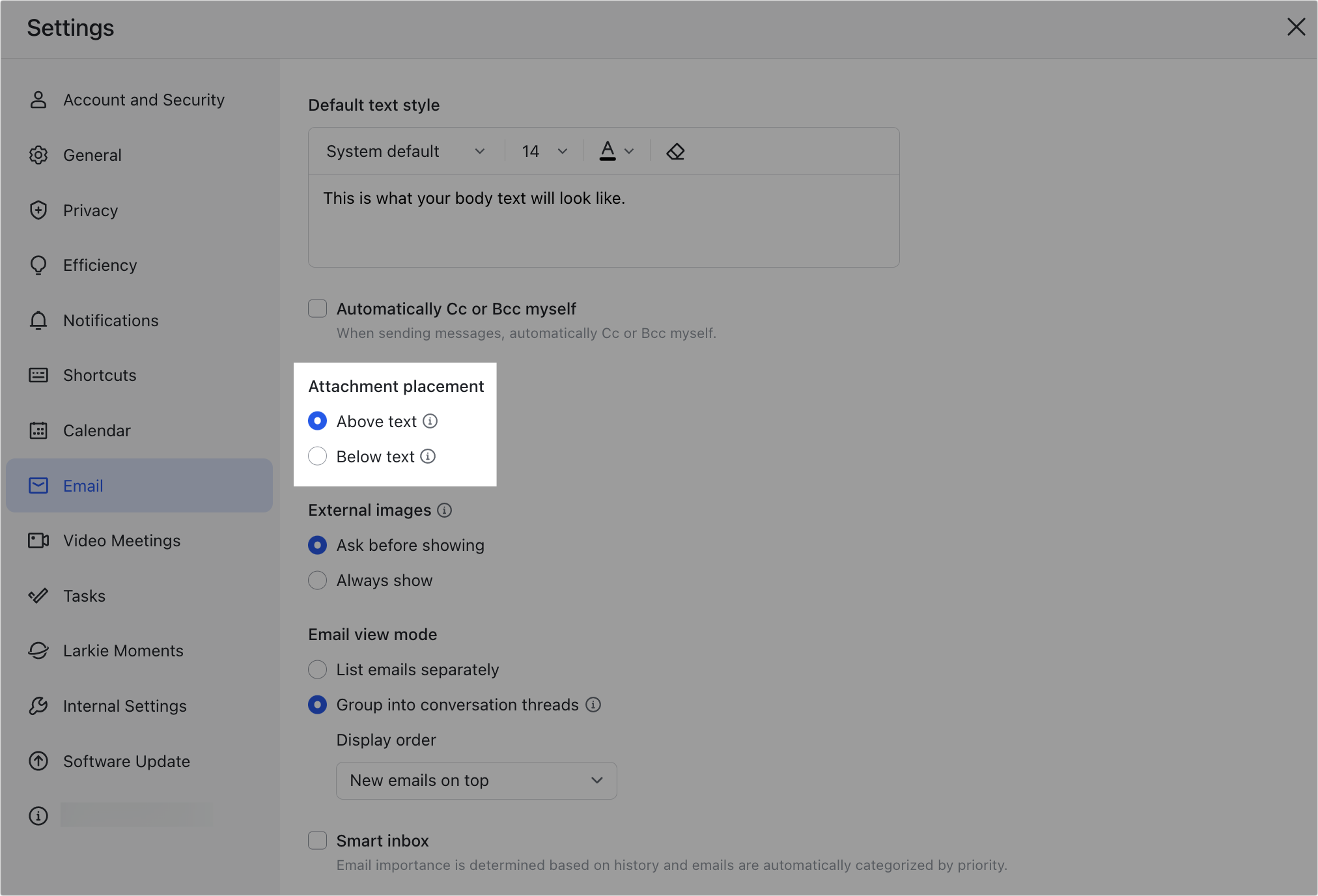The height and width of the screenshot is (896, 1318).
Task: Enable Automatically Cc or Bcc myself
Action: point(318,308)
